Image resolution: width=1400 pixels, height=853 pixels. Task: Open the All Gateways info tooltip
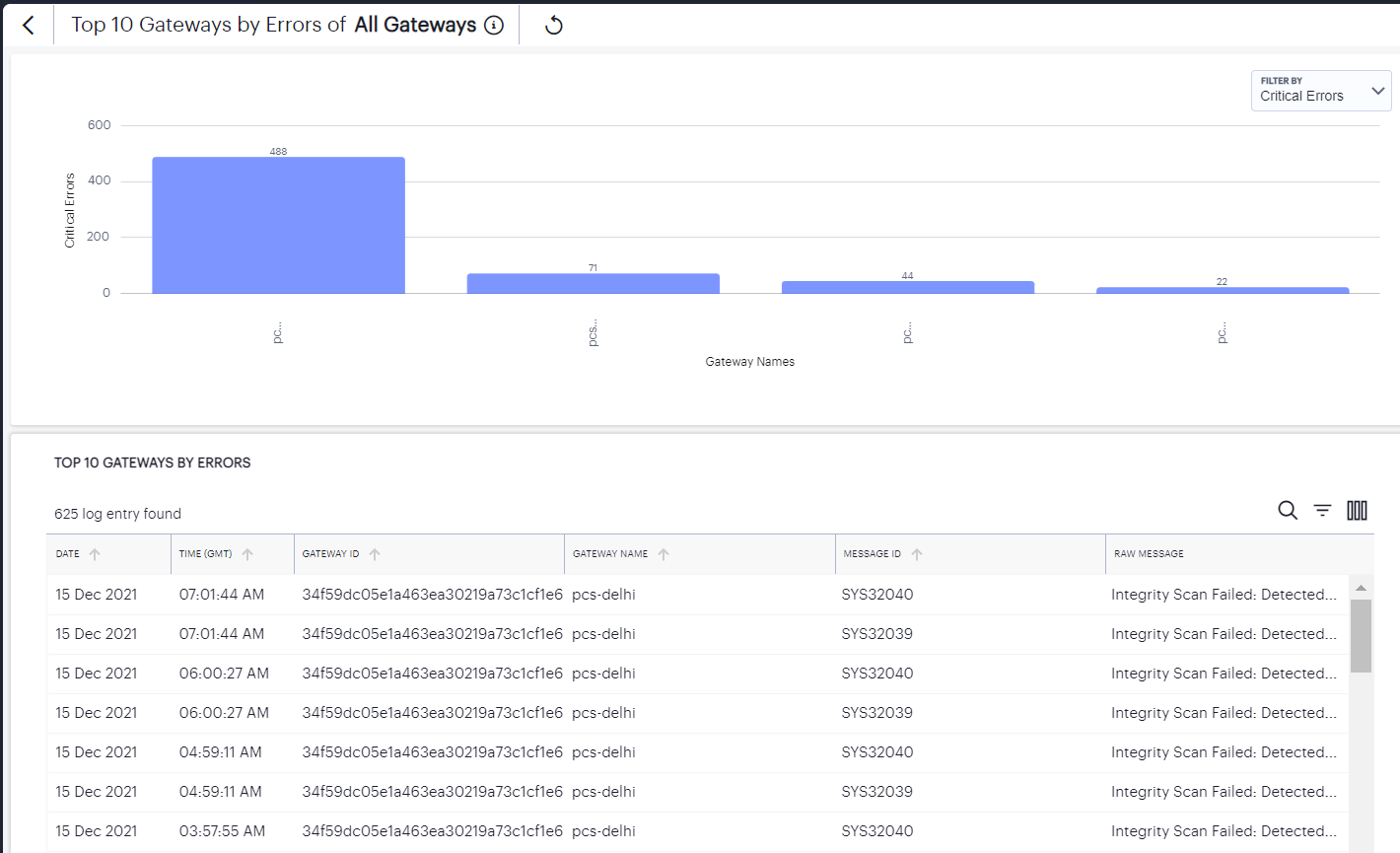[493, 25]
